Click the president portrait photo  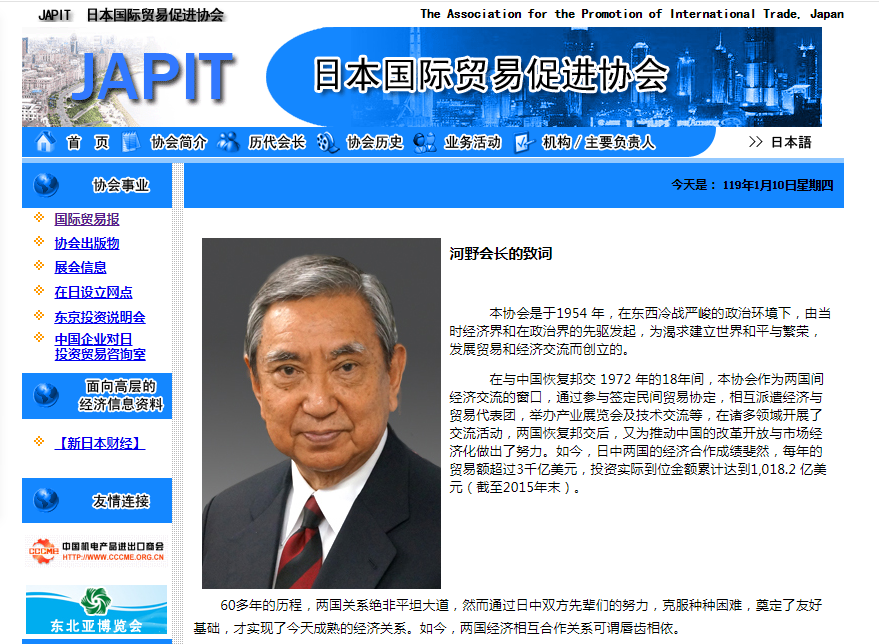(x=321, y=413)
